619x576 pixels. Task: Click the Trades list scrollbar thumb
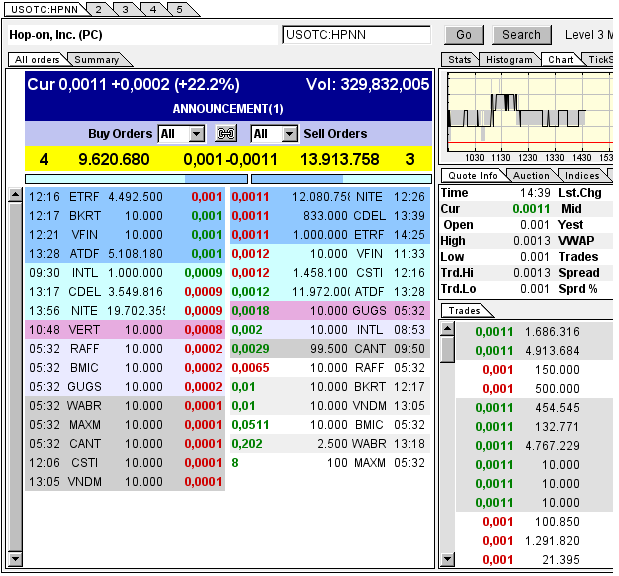447,349
